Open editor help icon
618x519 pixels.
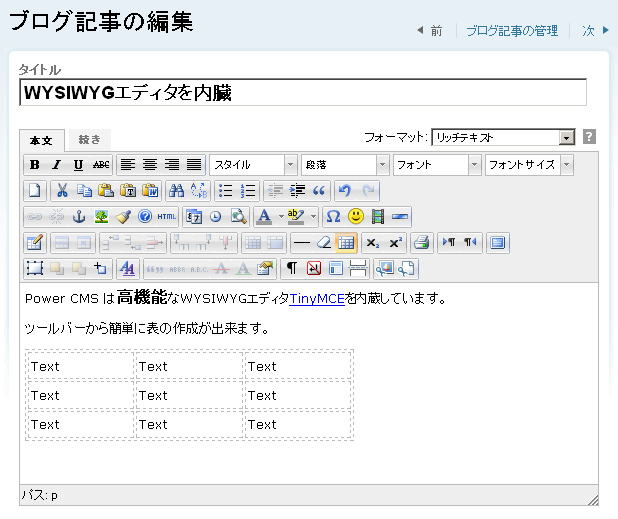click(145, 216)
